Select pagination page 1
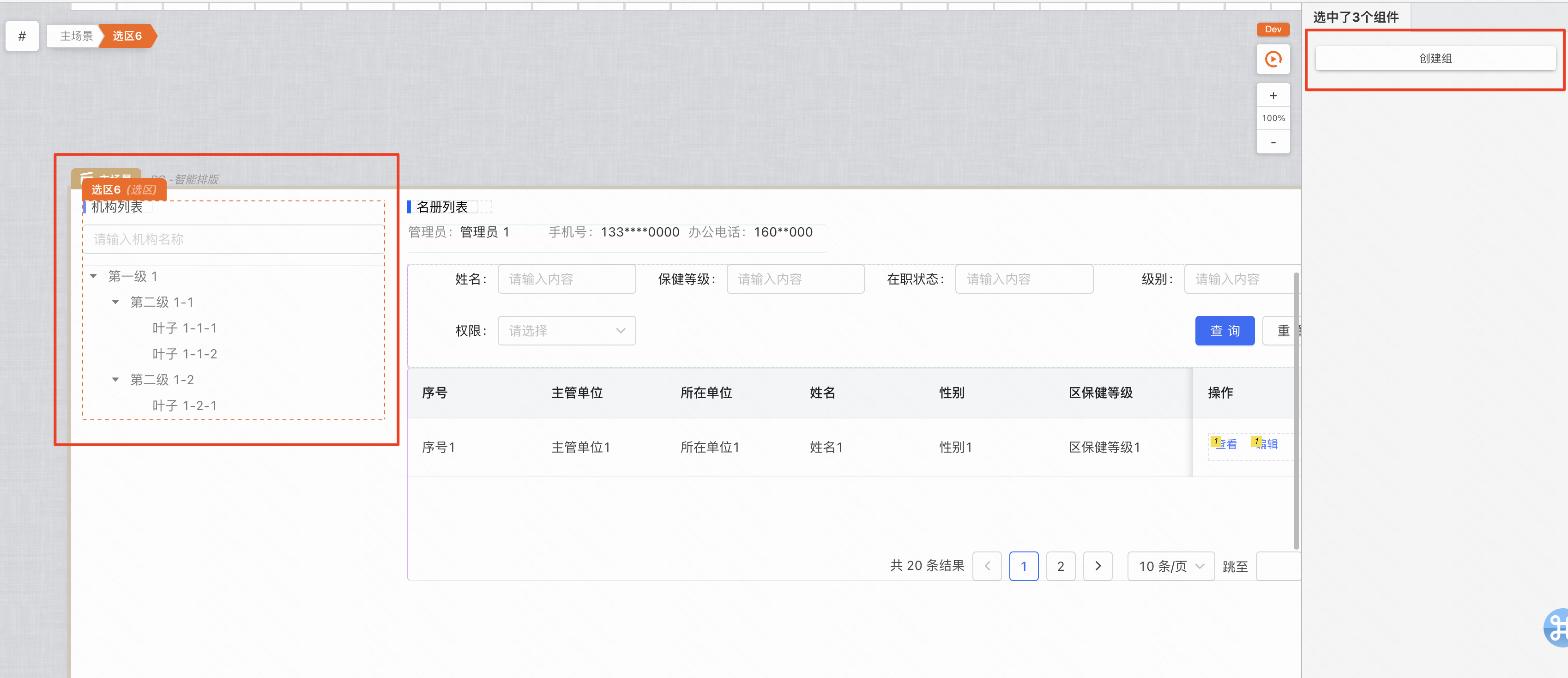Viewport: 1568px width, 678px height. (x=1024, y=566)
